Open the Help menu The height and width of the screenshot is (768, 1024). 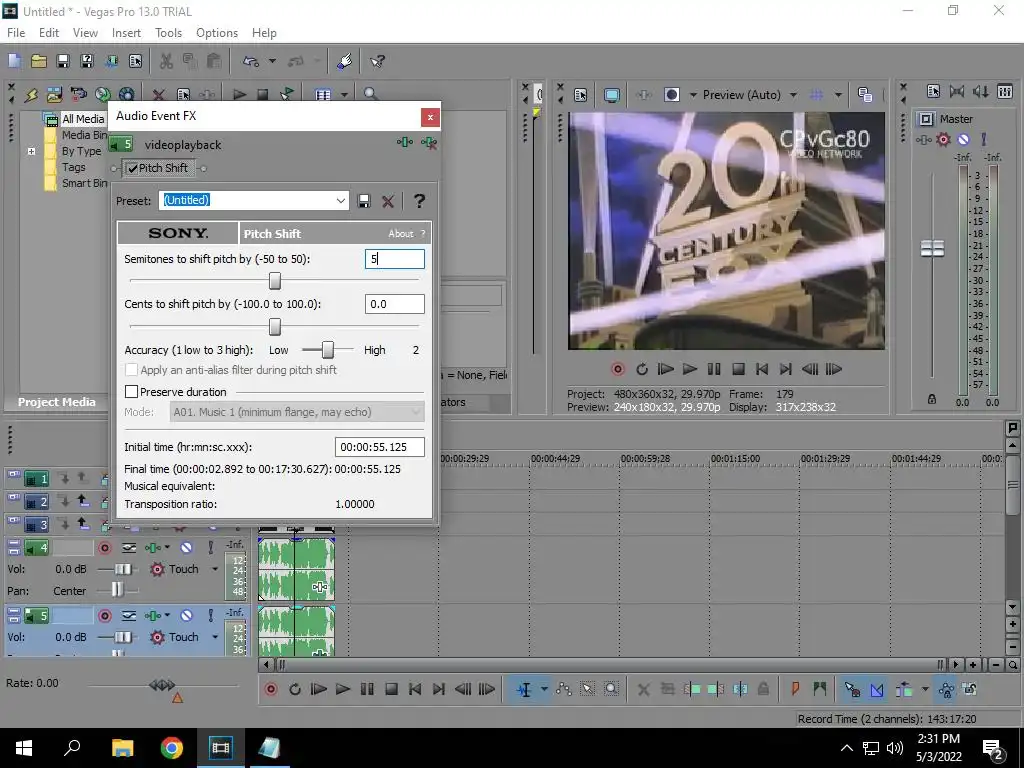point(264,33)
